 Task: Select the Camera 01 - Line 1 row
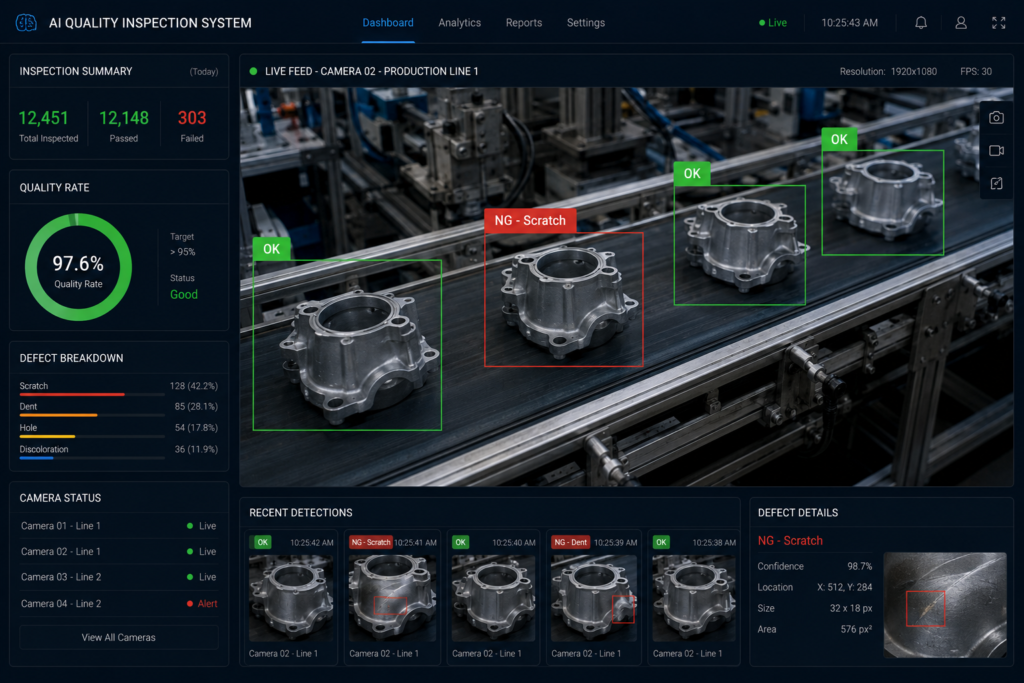point(119,526)
